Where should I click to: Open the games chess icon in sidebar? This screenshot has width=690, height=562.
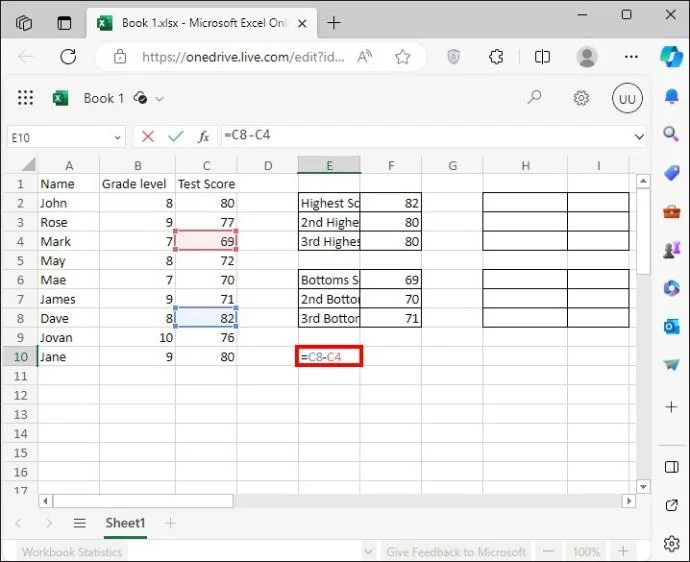coord(672,250)
